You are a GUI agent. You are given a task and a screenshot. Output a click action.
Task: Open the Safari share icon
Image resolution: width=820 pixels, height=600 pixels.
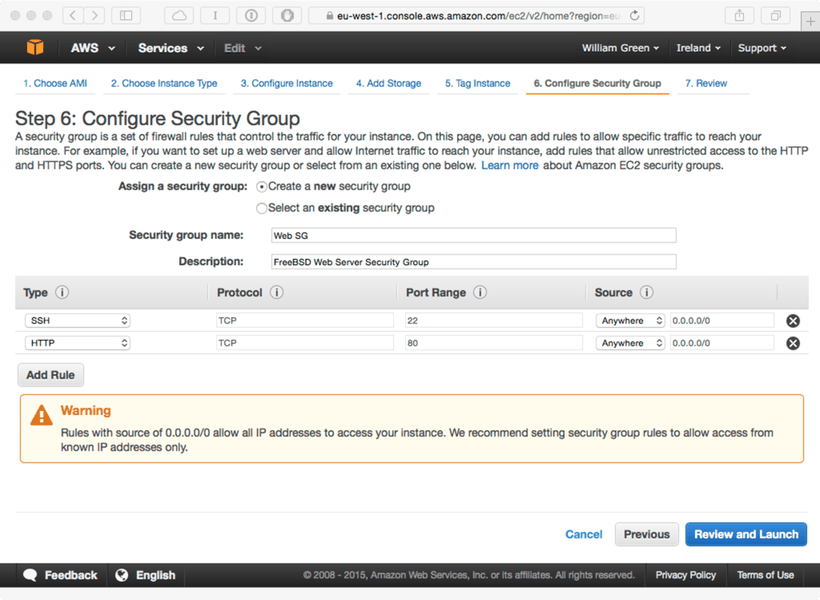[x=739, y=15]
